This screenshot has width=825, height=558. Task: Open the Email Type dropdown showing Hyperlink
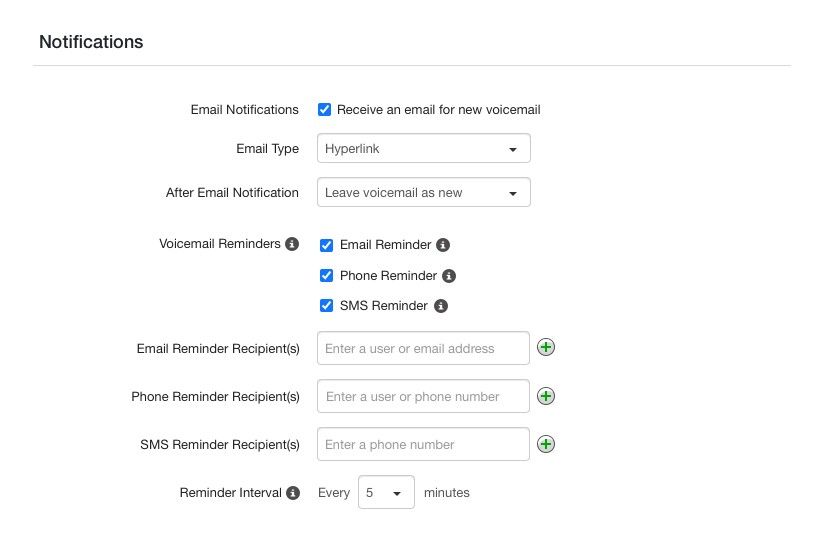point(424,148)
